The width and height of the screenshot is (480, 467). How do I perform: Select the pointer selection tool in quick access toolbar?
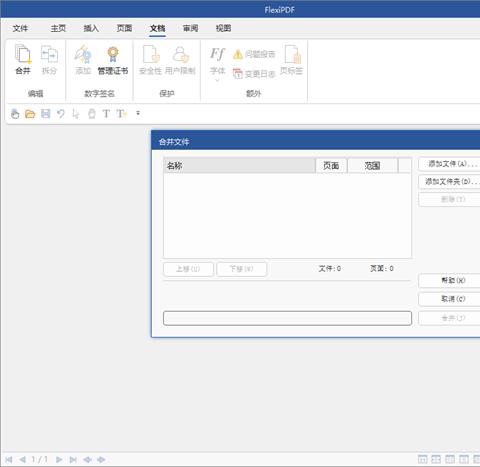point(76,114)
